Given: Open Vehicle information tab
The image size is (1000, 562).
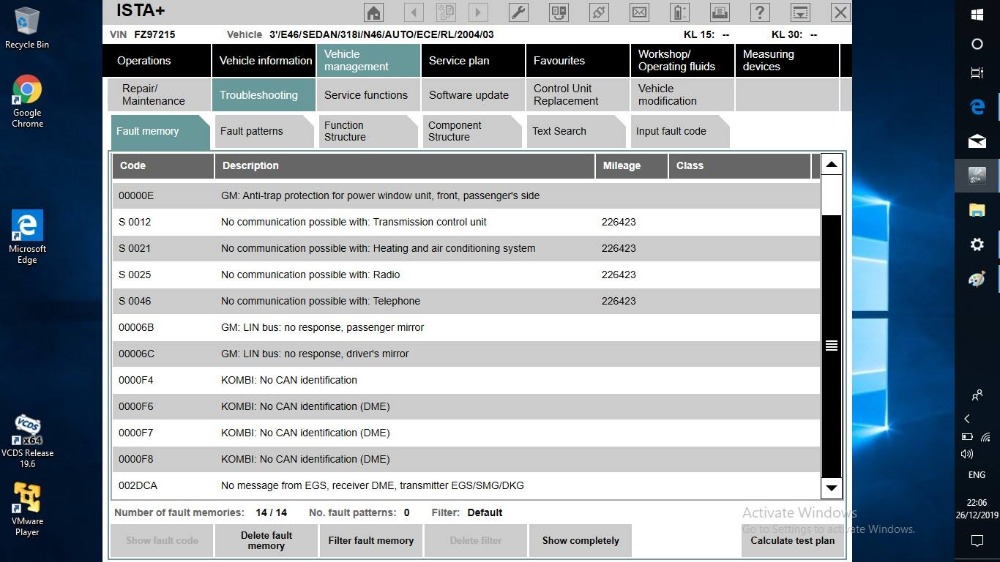Looking at the screenshot, I should click(265, 61).
